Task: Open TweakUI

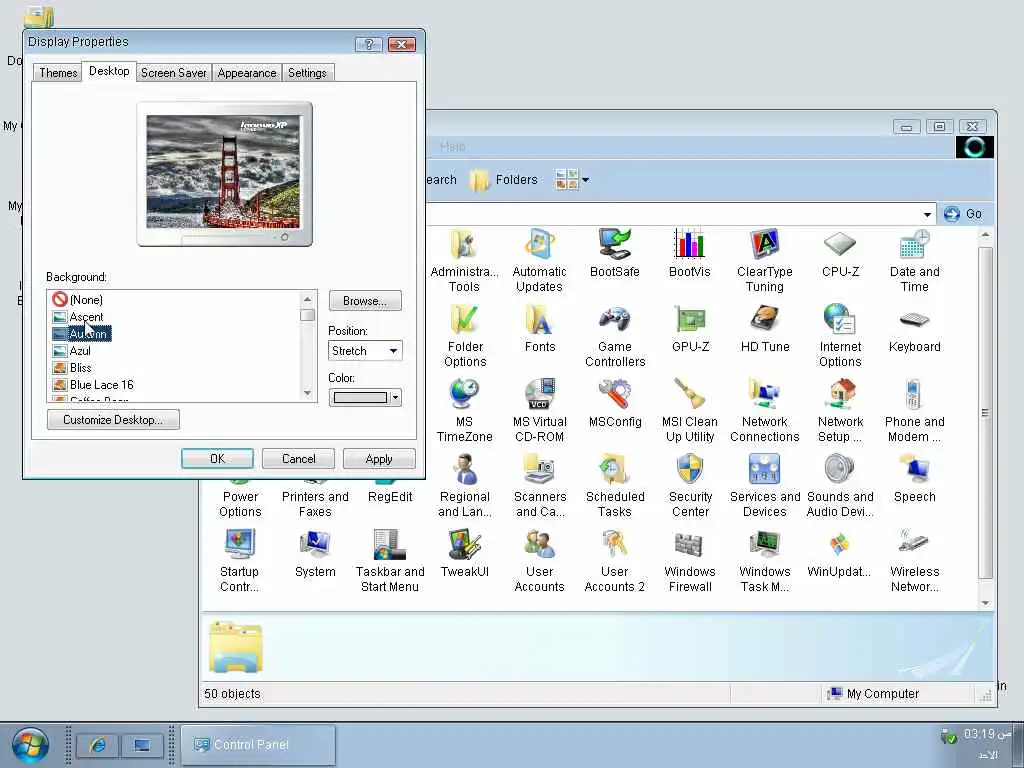Action: [x=464, y=554]
